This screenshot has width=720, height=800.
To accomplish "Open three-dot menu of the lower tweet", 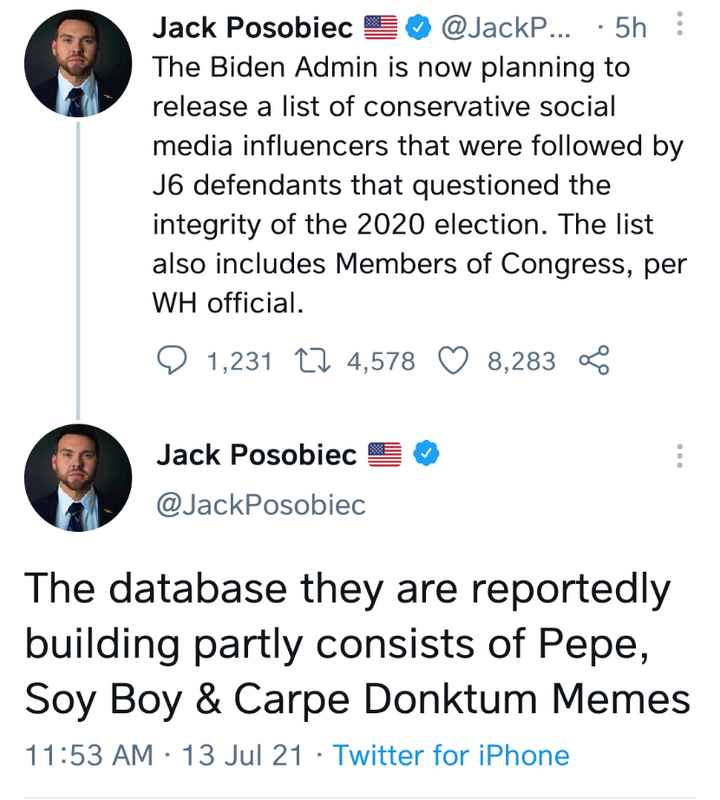I will pos(679,456).
